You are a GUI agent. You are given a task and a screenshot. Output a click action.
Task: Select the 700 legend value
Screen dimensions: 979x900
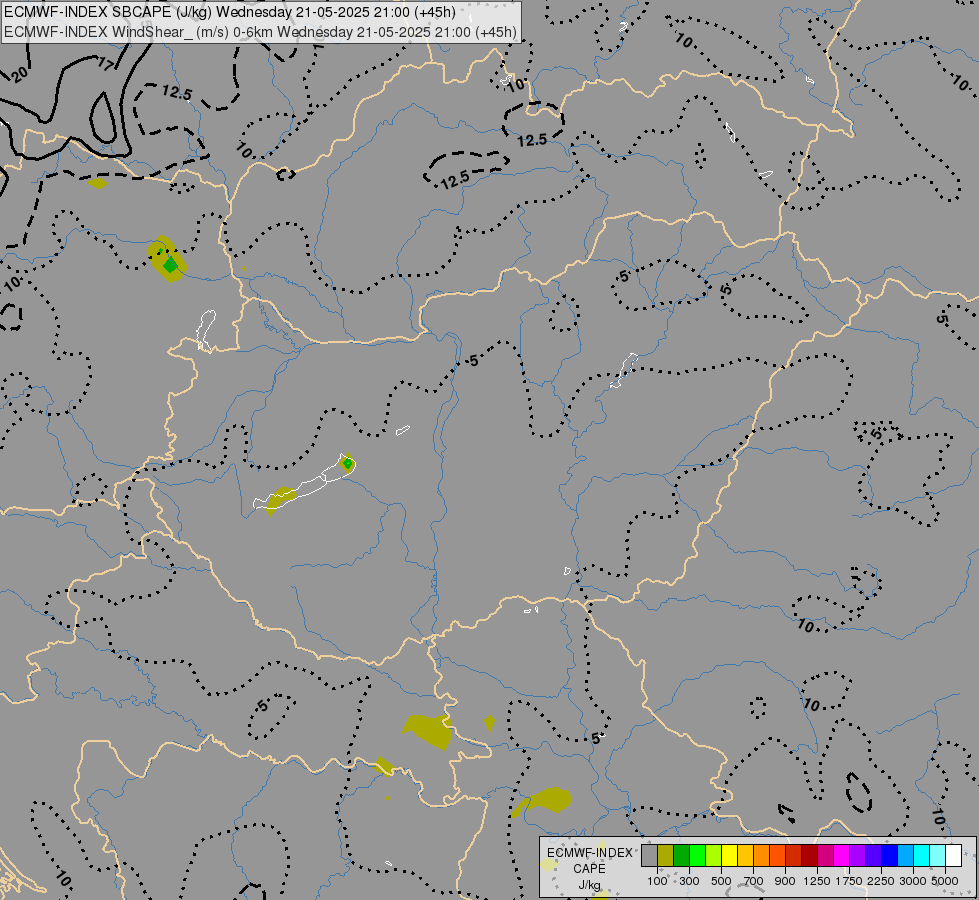click(754, 881)
